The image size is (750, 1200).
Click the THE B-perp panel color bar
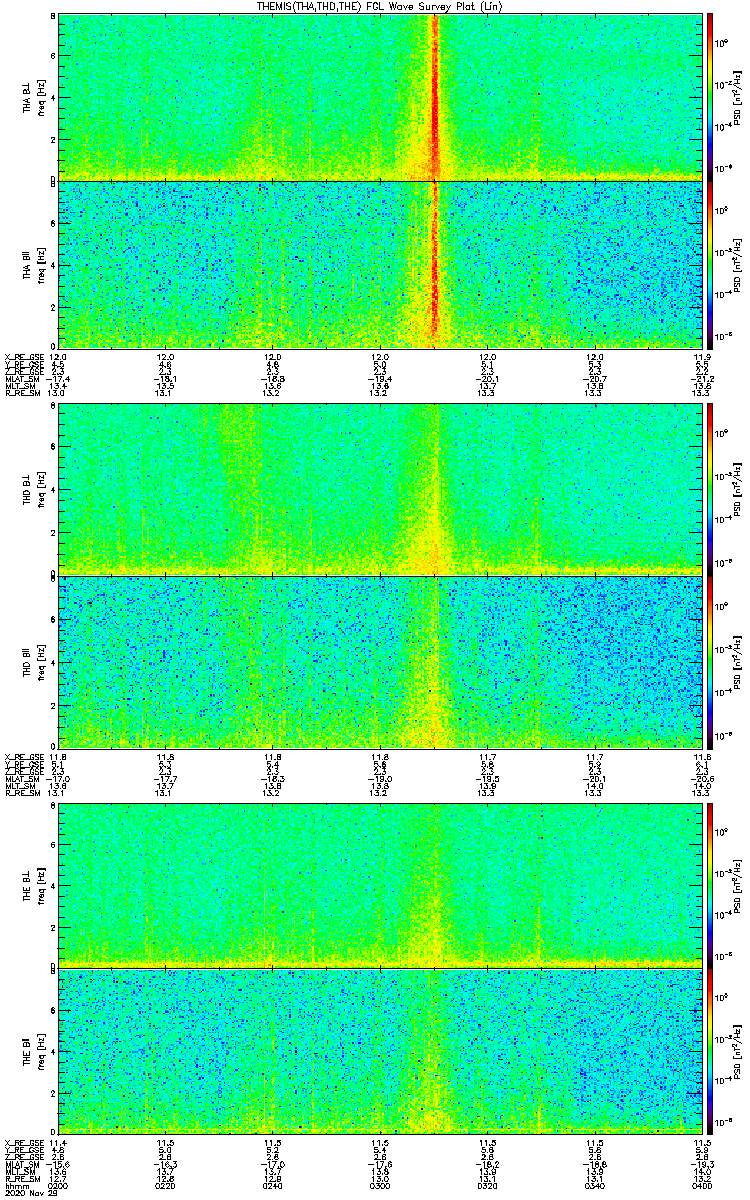click(x=710, y=884)
